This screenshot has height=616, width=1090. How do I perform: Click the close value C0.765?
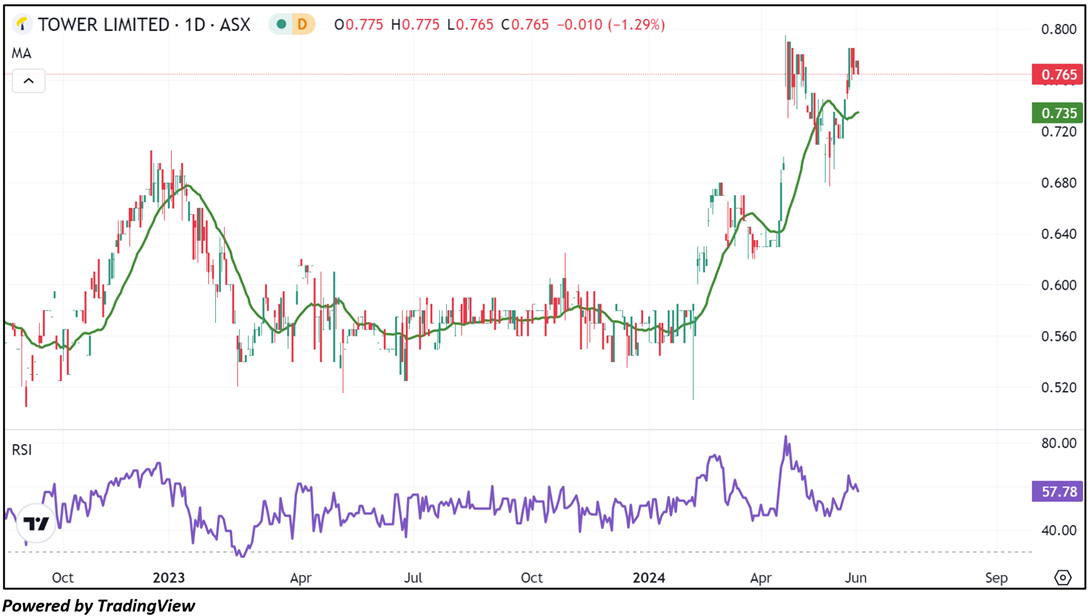524,25
